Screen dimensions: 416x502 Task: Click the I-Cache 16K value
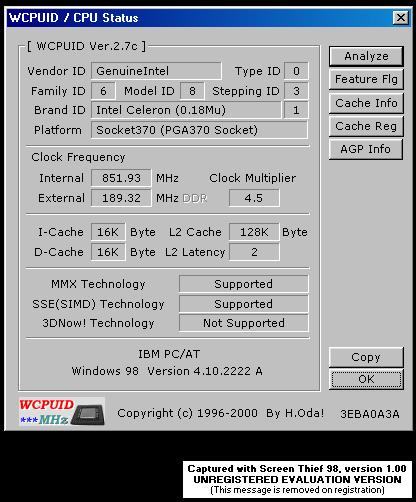click(108, 232)
